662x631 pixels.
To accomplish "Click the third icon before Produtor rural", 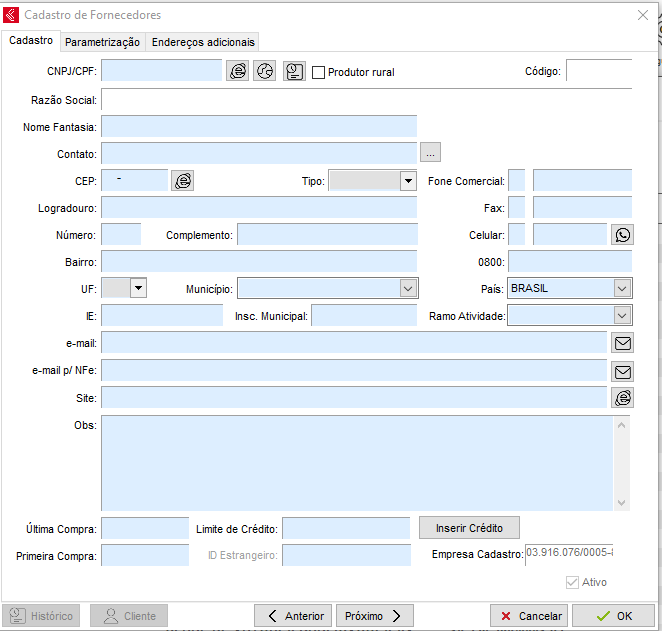I will click(294, 71).
